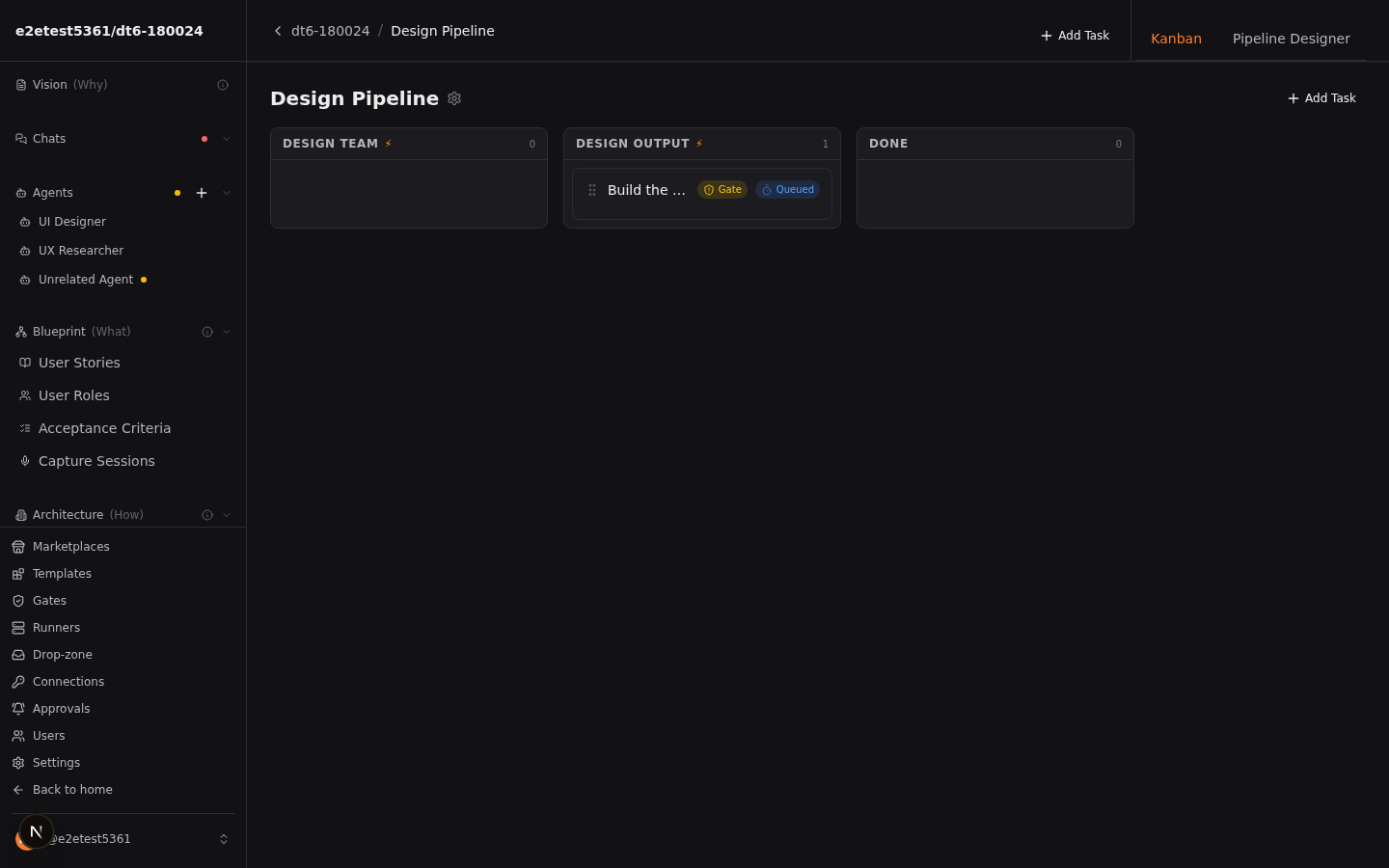Click the Vision info icon
1389x868 pixels.
[x=223, y=85]
